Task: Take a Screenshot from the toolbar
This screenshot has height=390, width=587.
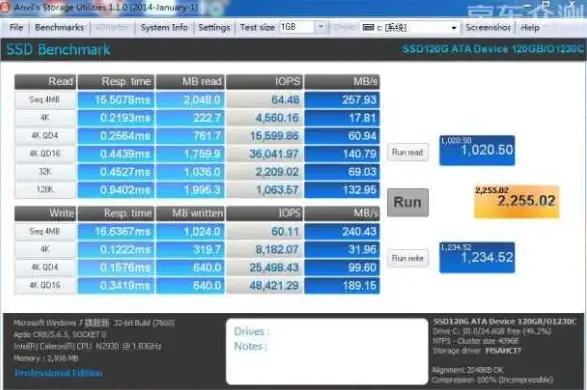Action: pos(488,27)
